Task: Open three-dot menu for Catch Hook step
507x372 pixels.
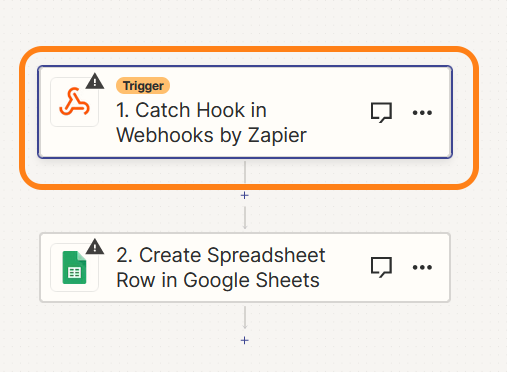Action: (x=422, y=113)
